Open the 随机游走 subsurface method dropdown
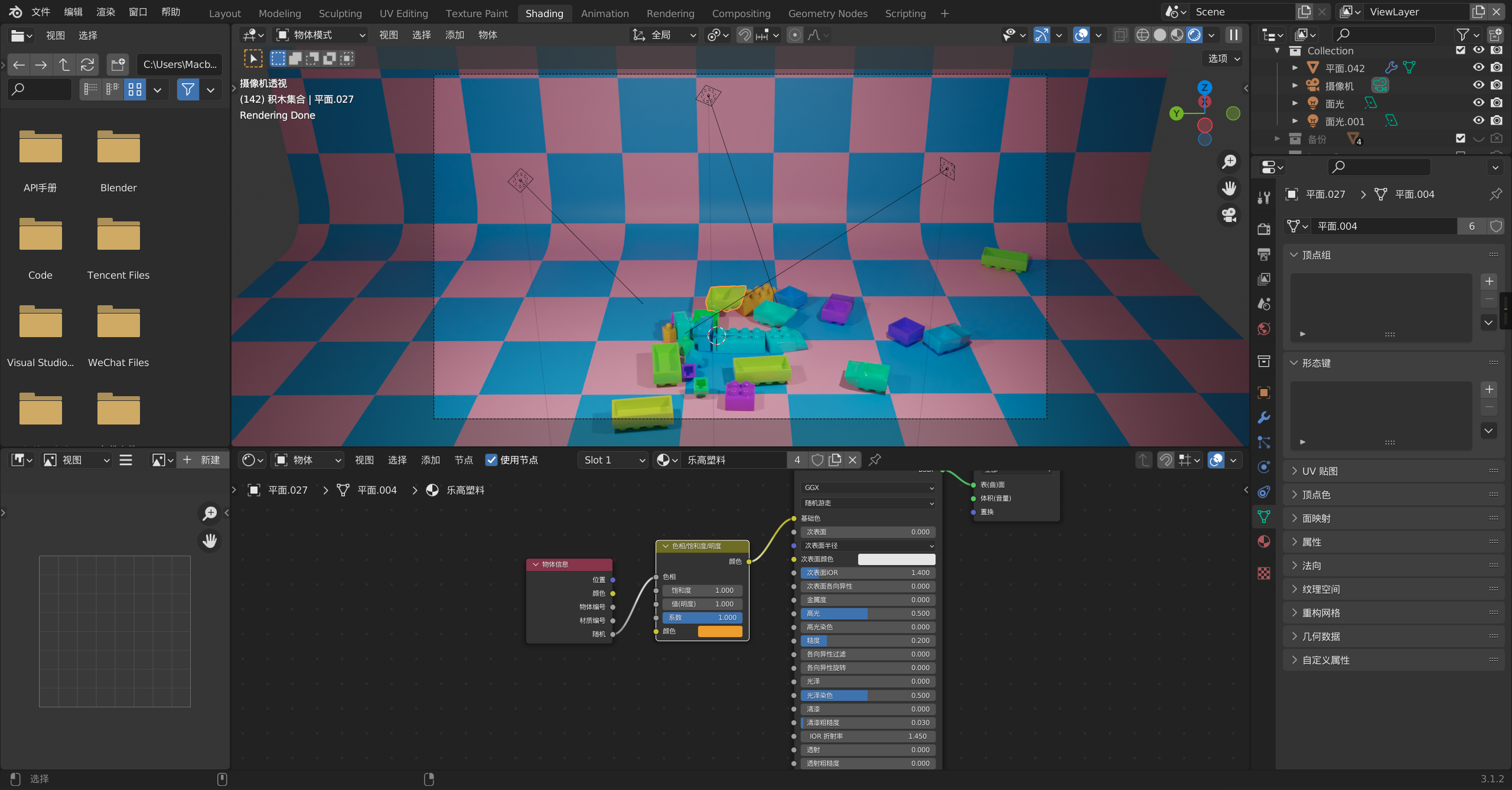Image resolution: width=1512 pixels, height=790 pixels. click(868, 503)
